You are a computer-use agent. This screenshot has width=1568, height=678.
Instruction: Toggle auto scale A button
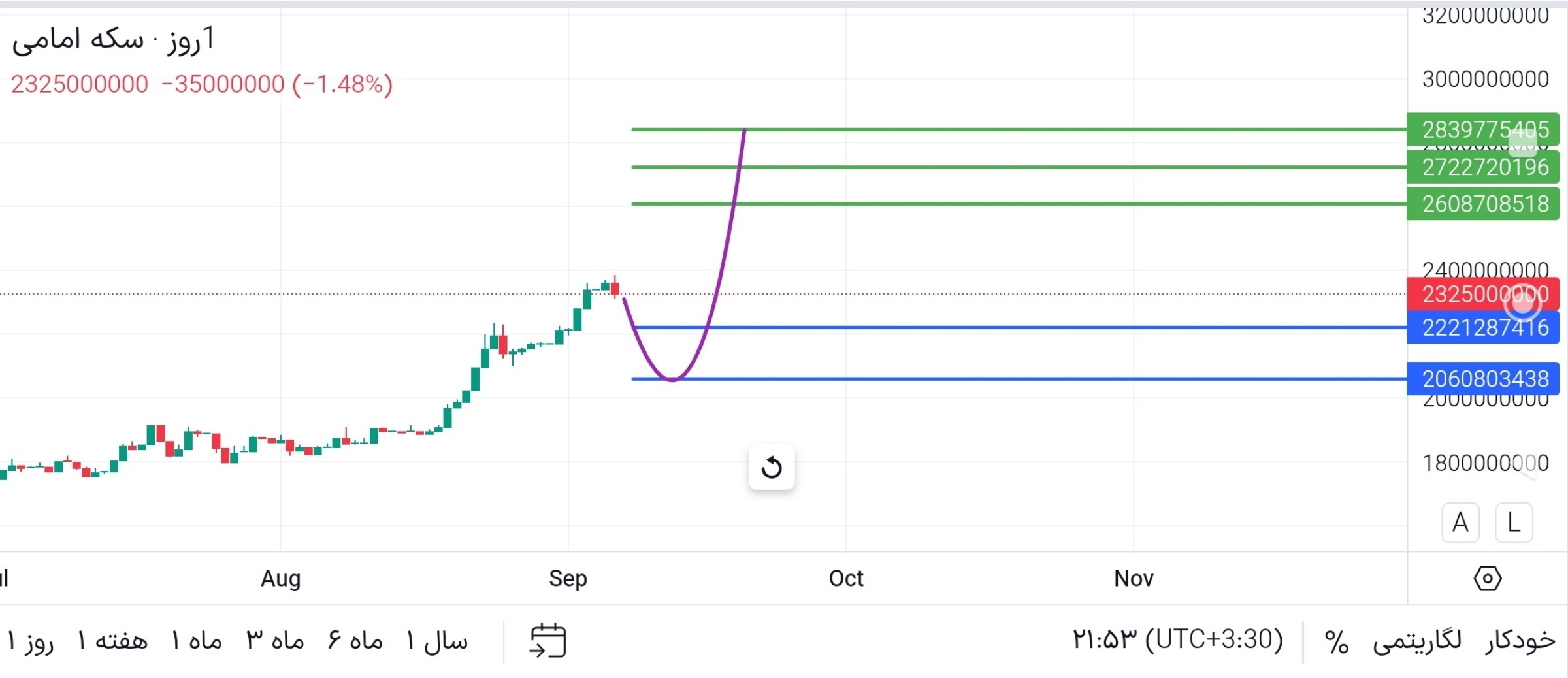pyautogui.click(x=1460, y=523)
